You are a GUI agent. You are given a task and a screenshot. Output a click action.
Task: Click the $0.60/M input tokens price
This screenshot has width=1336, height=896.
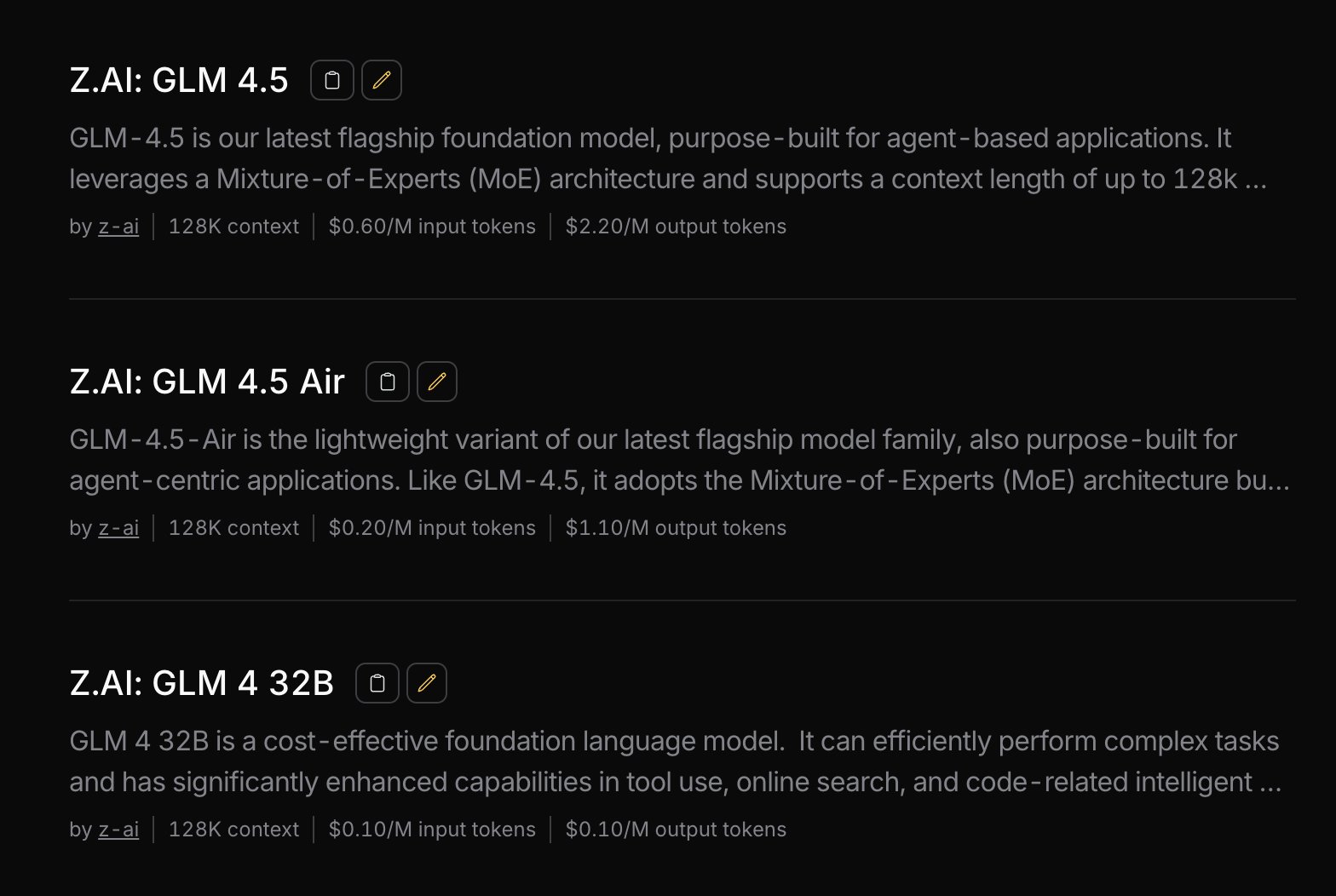click(x=432, y=227)
